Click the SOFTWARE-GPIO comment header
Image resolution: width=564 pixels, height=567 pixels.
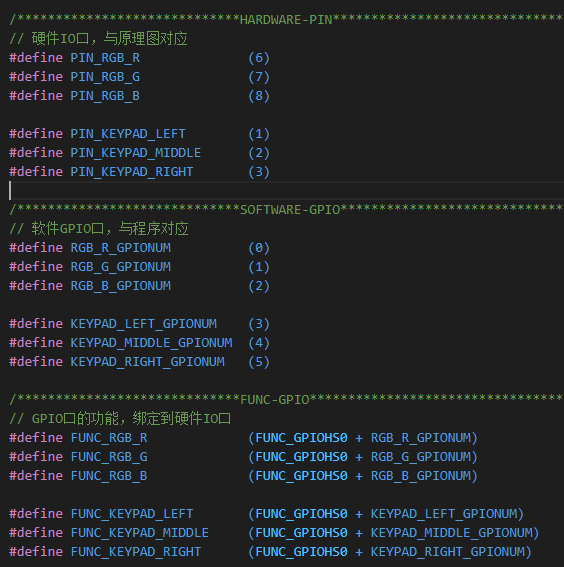[290, 210]
